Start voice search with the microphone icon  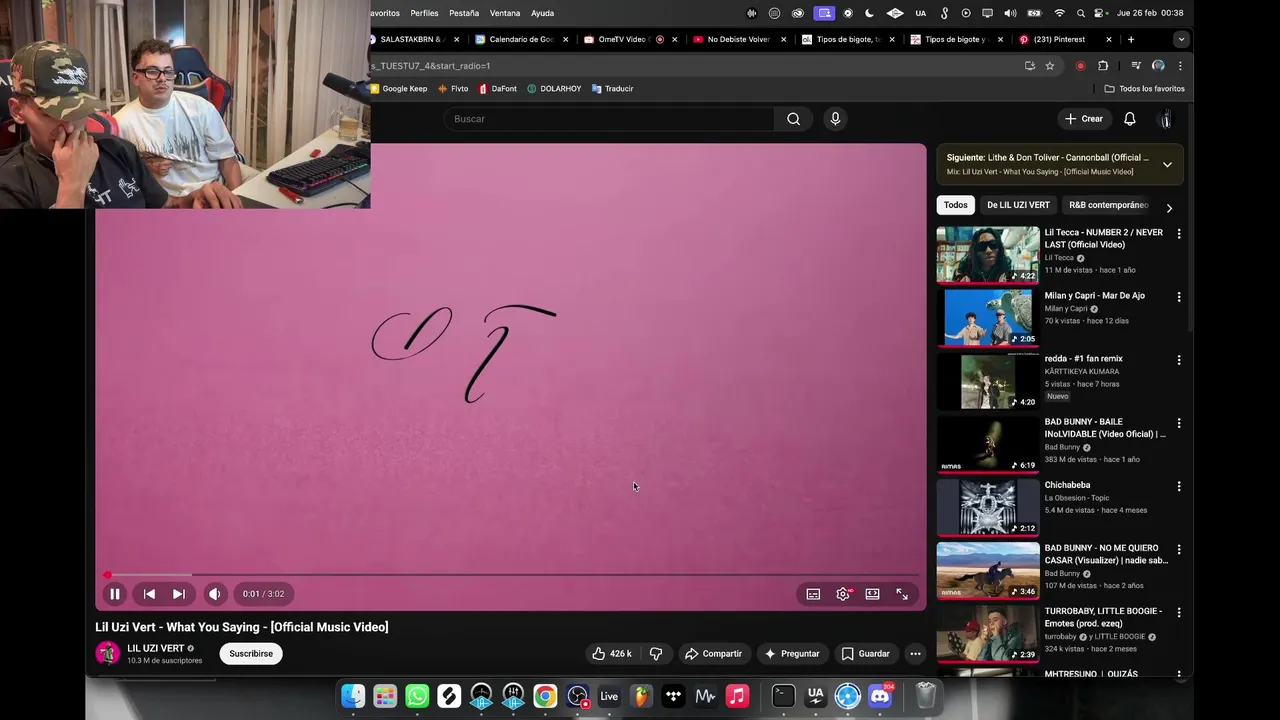(835, 119)
